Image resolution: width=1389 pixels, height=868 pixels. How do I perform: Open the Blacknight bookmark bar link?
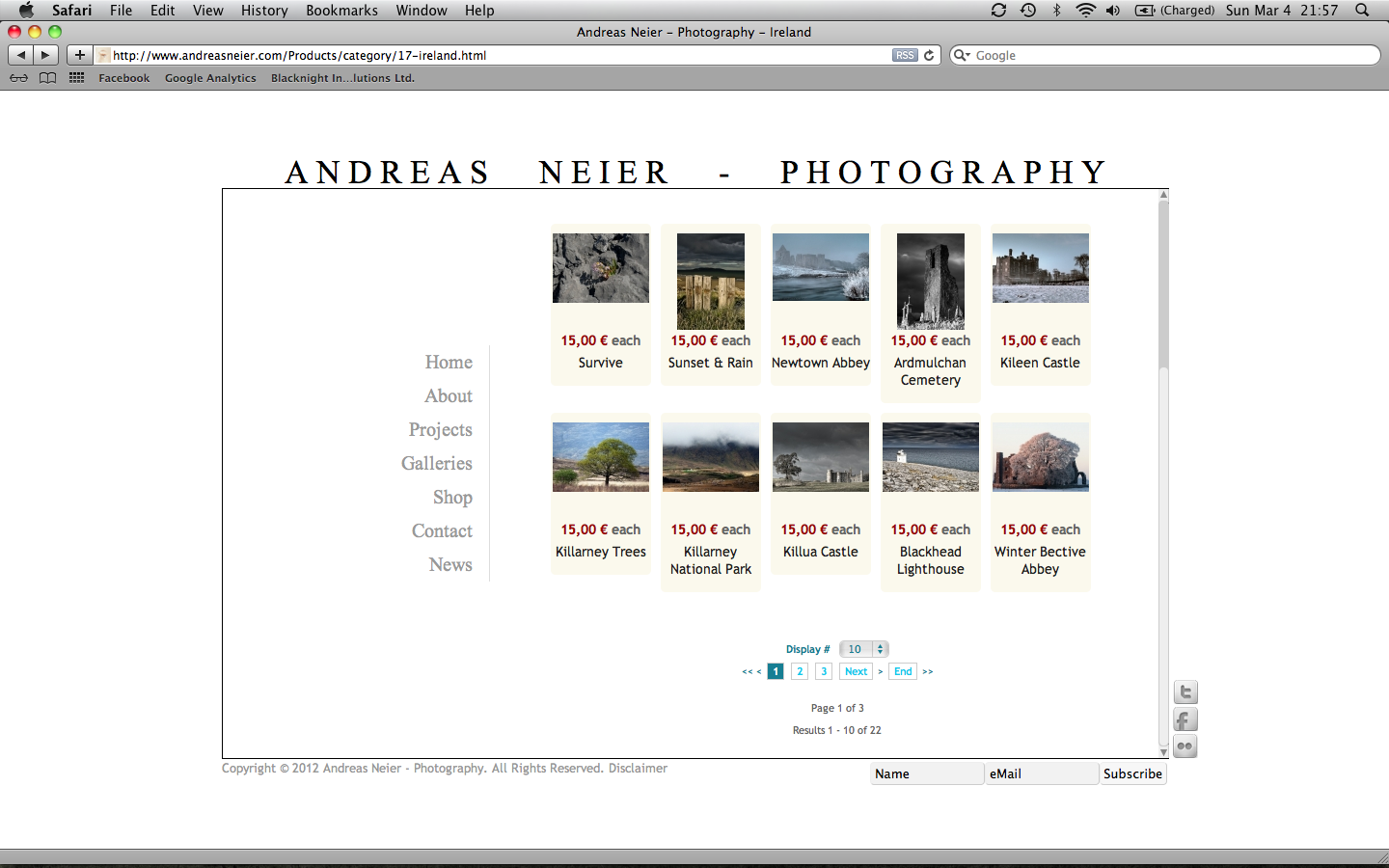click(342, 78)
